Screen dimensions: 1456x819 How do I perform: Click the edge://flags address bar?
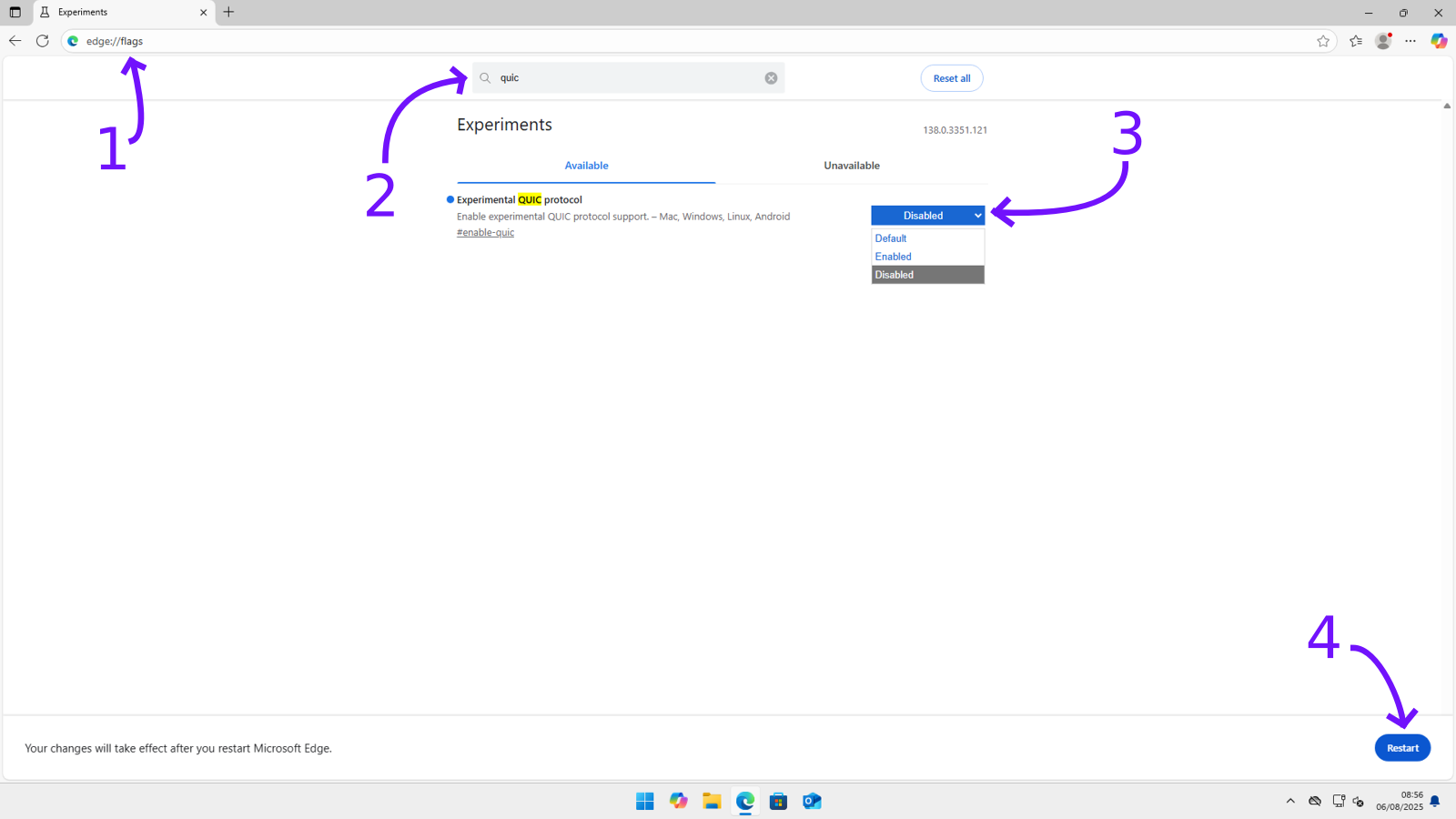tap(698, 41)
